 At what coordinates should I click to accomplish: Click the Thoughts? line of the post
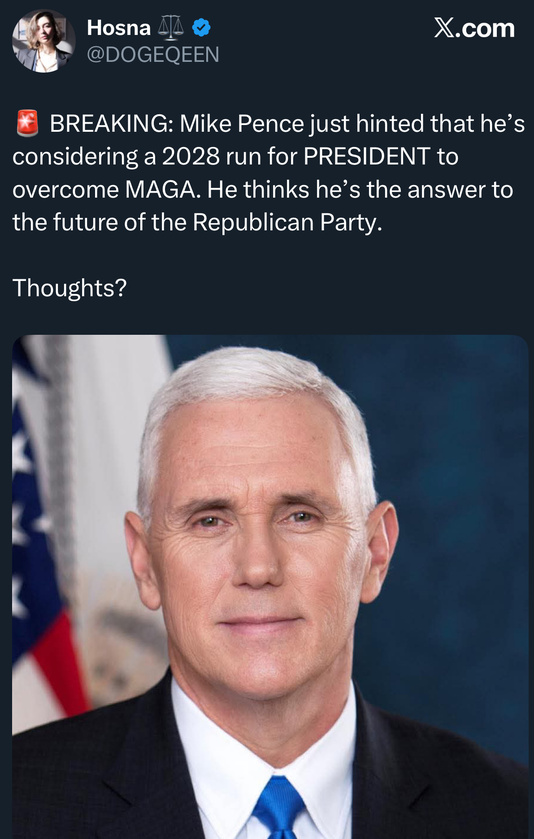[x=70, y=288]
